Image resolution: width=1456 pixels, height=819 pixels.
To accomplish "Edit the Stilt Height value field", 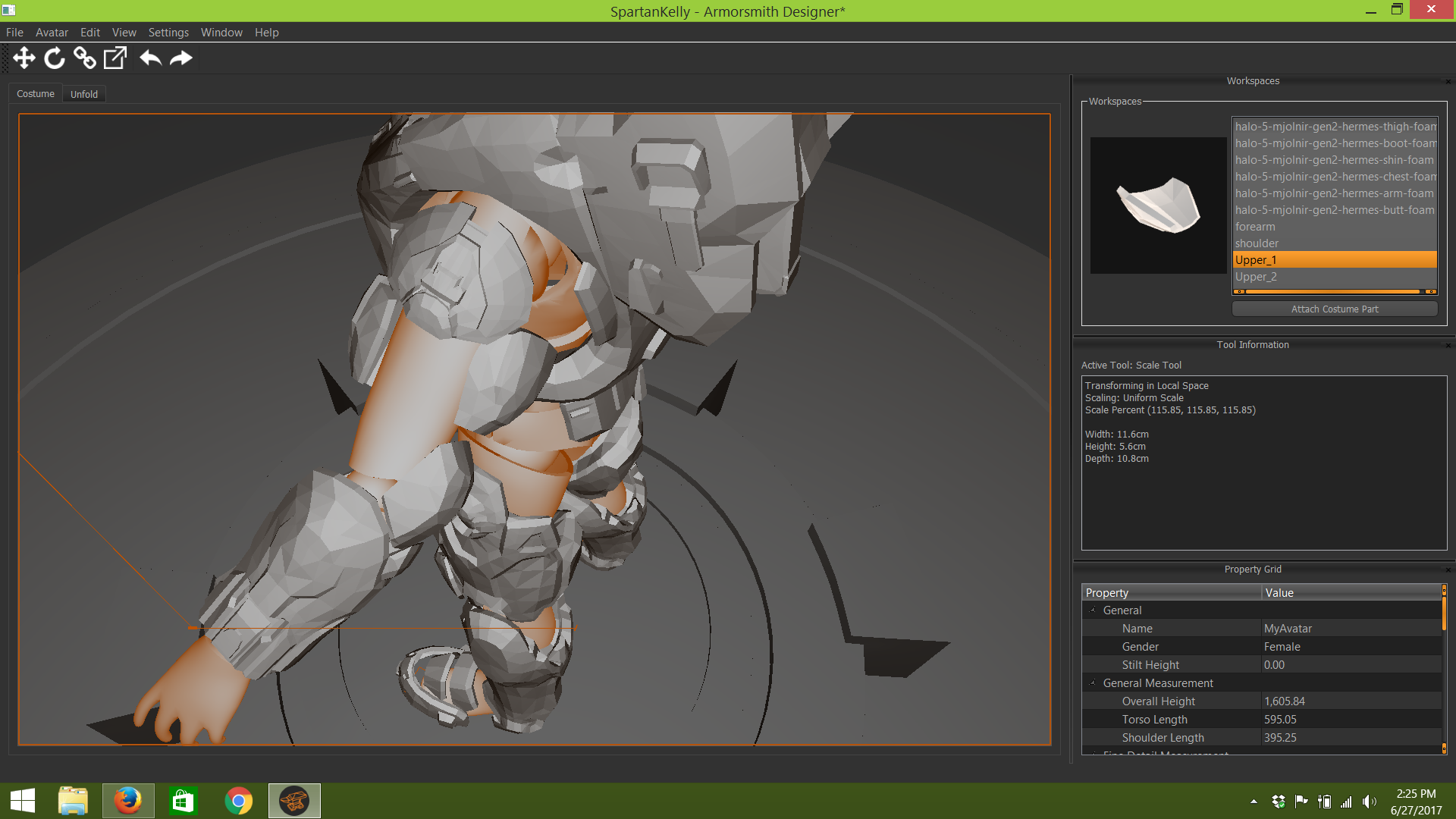I will (1351, 665).
